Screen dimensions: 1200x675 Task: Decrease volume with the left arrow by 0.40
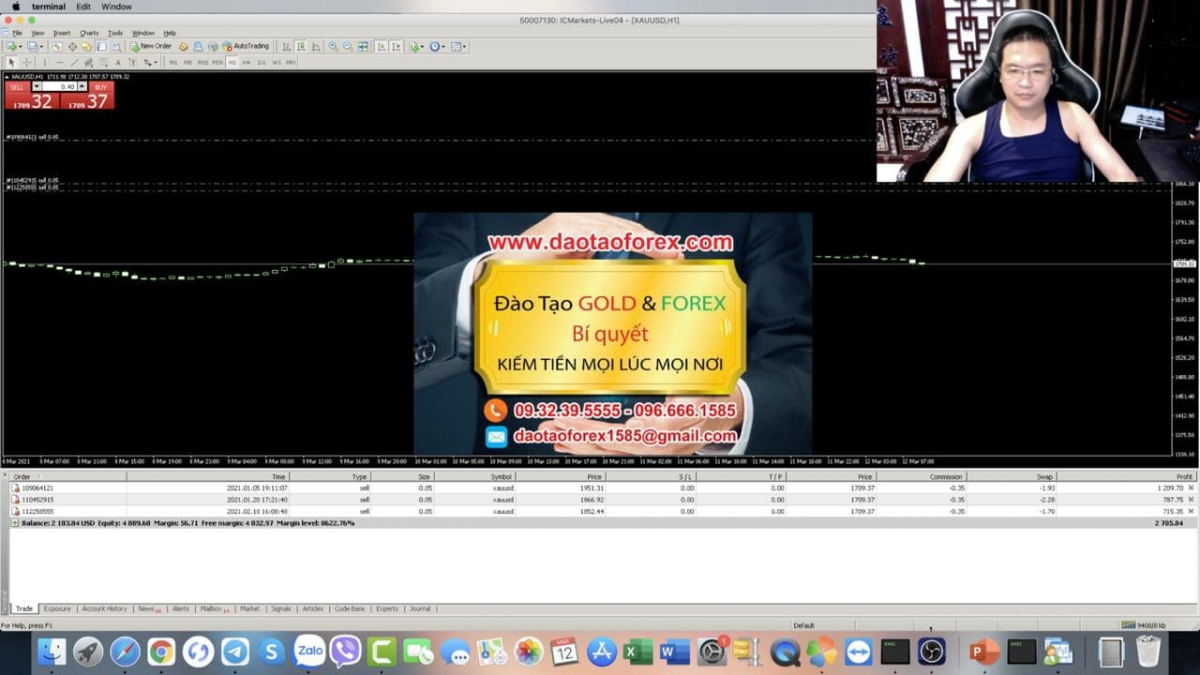coord(36,87)
